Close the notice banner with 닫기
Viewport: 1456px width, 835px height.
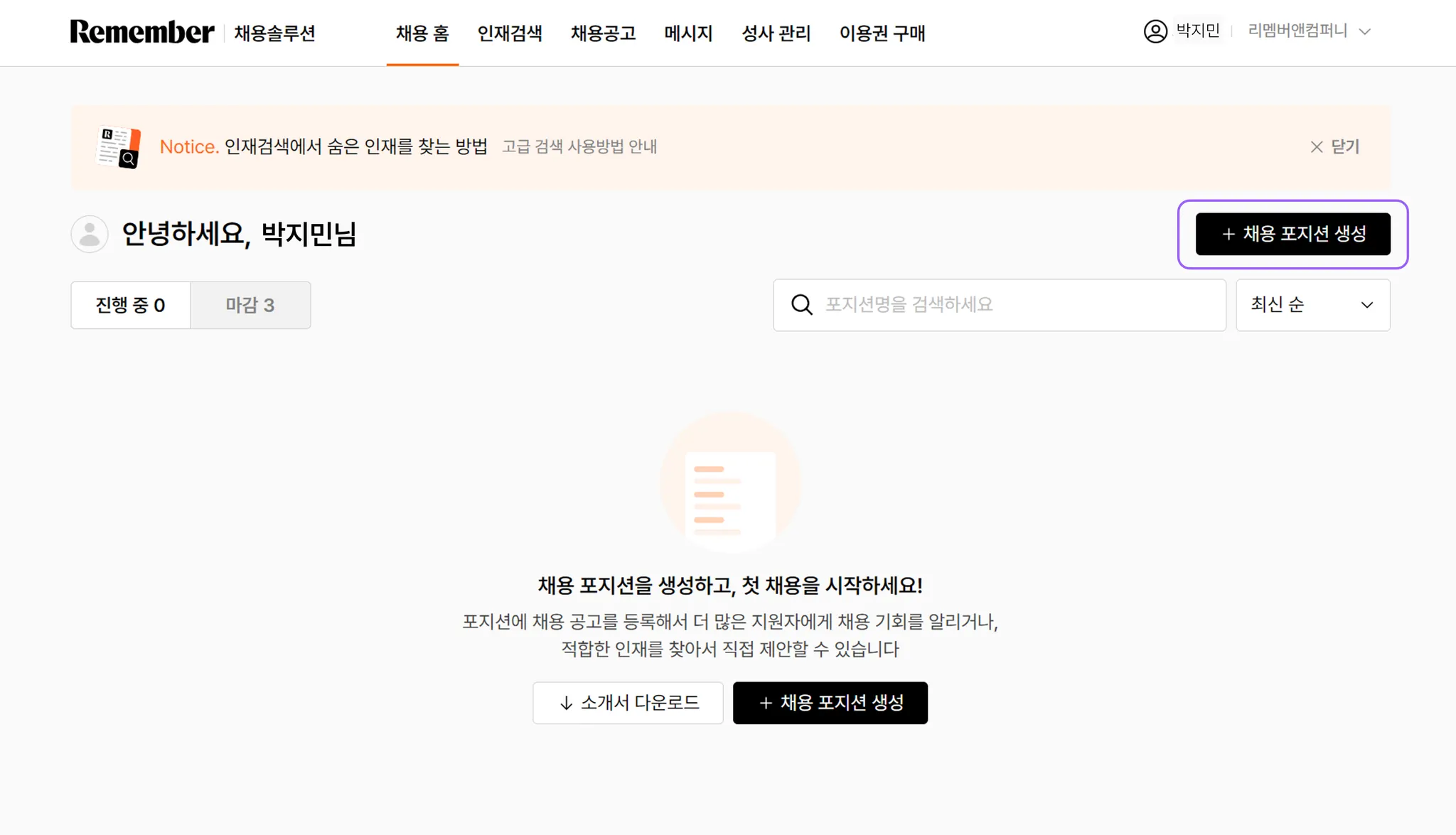[x=1334, y=146]
